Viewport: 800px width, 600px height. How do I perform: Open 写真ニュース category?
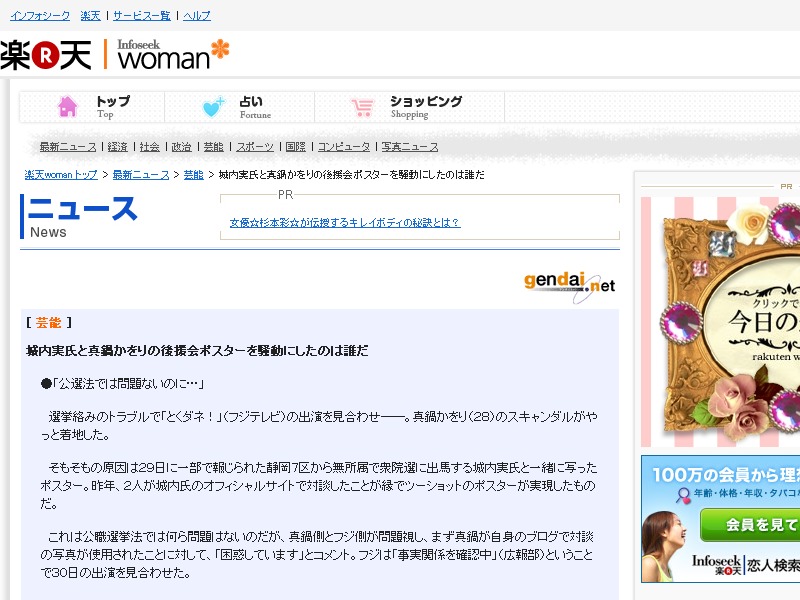point(410,147)
